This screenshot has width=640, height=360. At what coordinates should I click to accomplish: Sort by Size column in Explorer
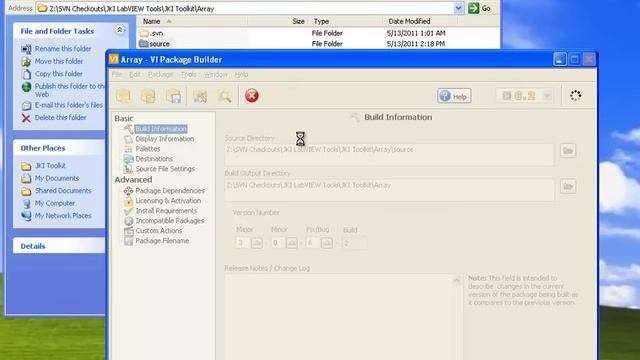point(278,21)
